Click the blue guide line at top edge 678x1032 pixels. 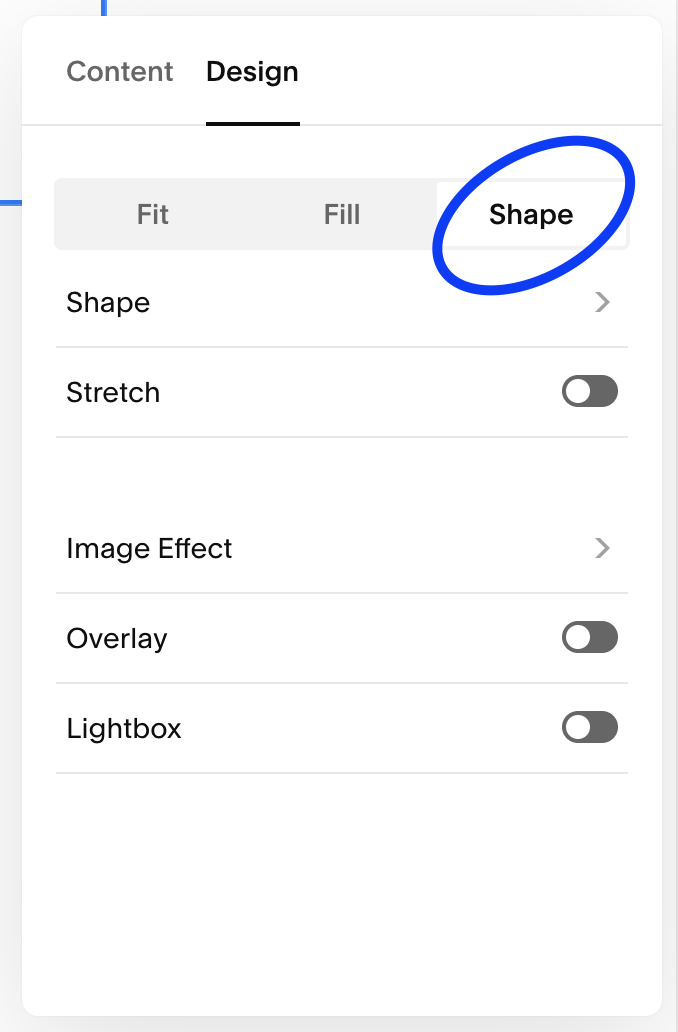104,7
